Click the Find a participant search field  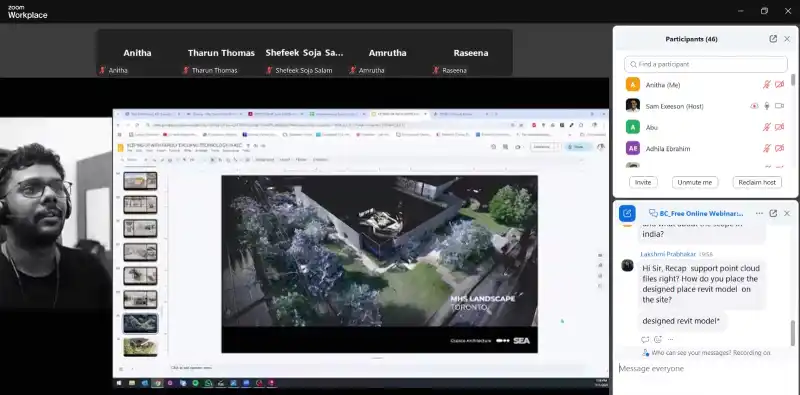coord(706,64)
